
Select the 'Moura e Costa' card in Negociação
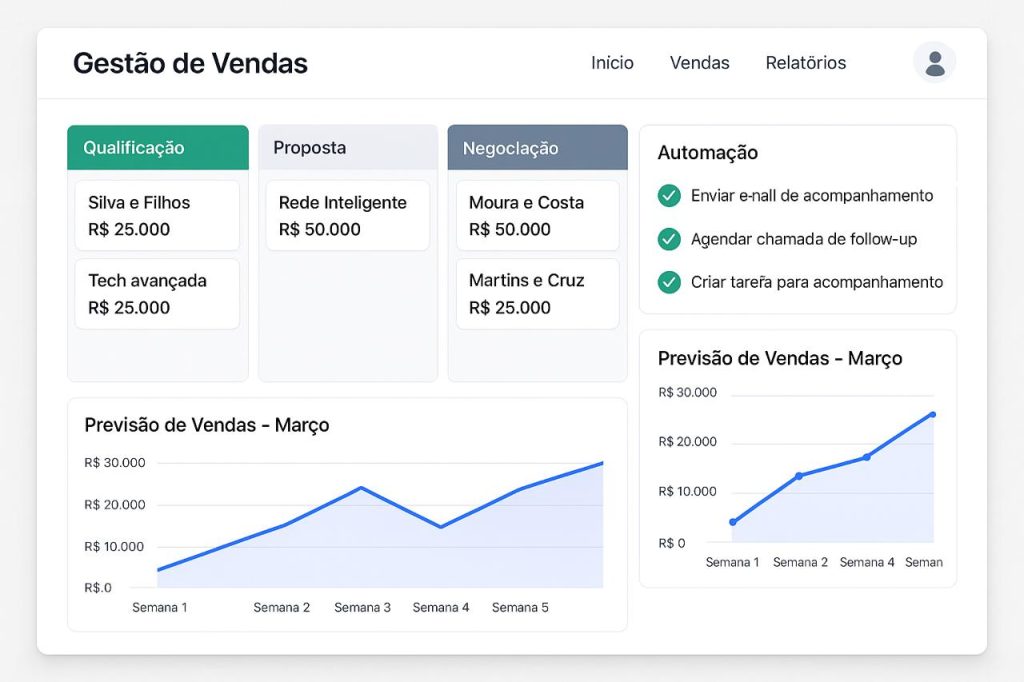coord(537,214)
